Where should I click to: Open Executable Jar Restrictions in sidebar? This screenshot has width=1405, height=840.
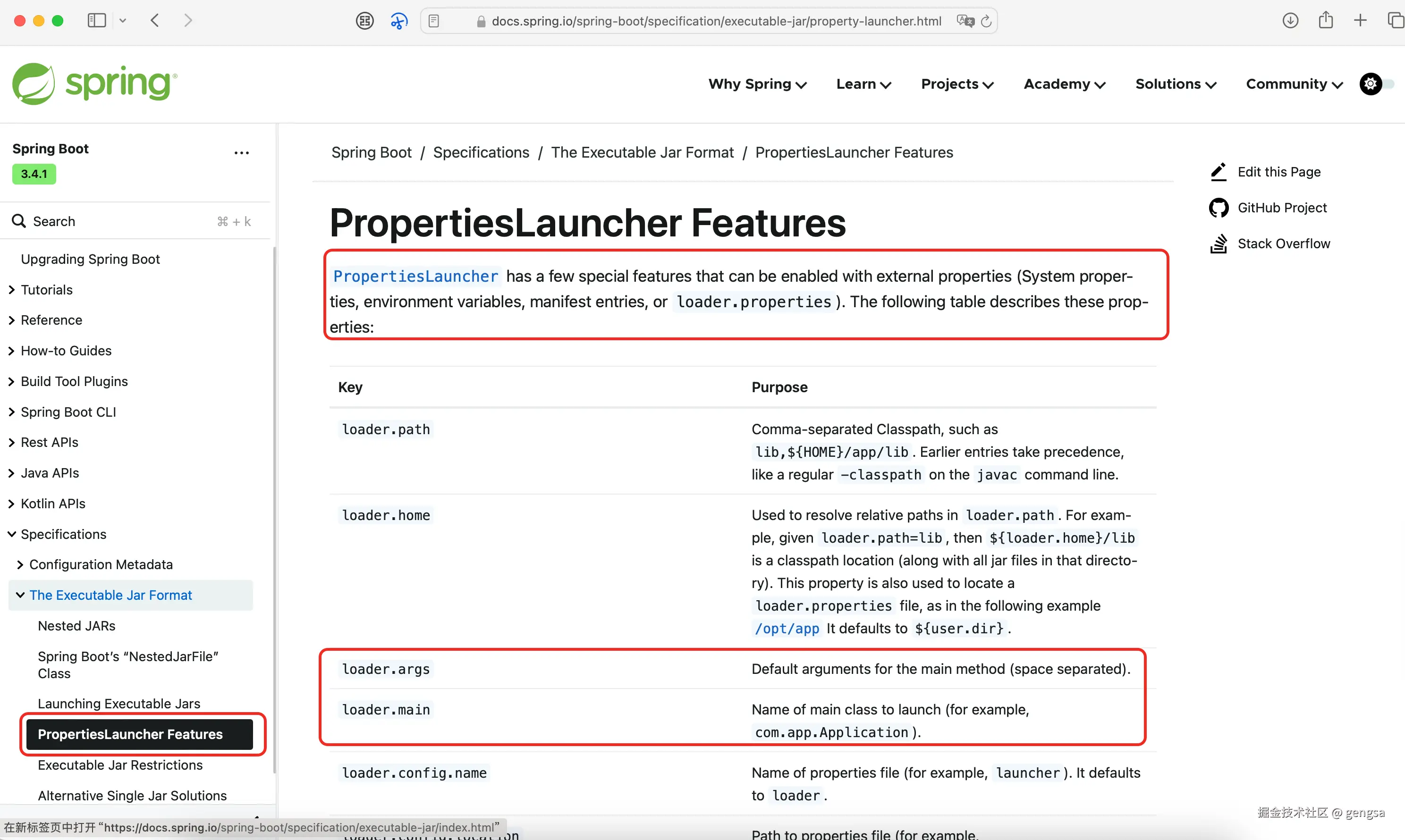(120, 764)
